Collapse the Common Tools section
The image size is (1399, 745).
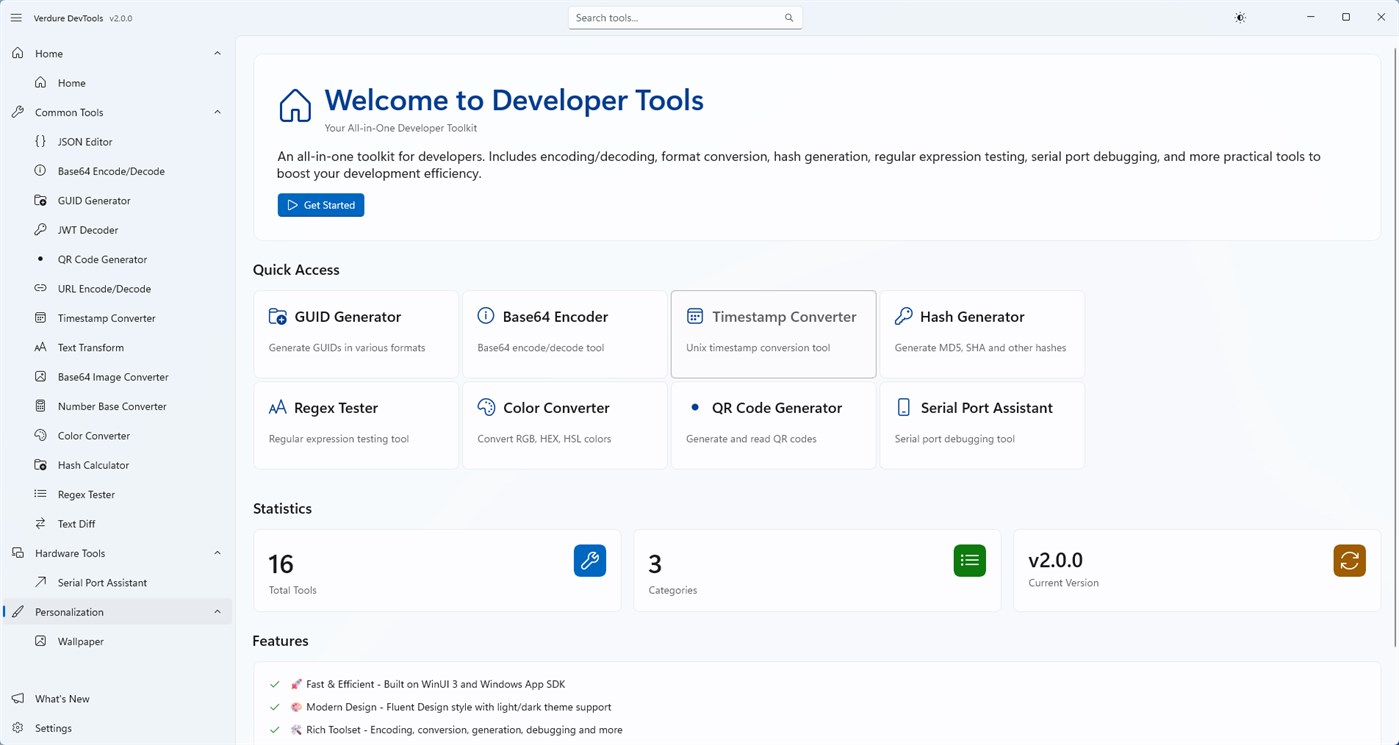(217, 111)
